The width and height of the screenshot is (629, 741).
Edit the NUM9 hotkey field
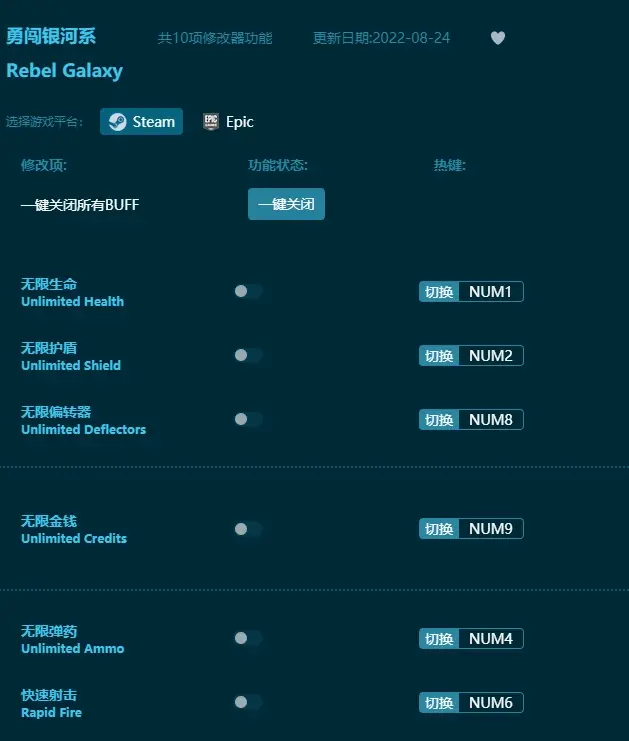point(491,529)
